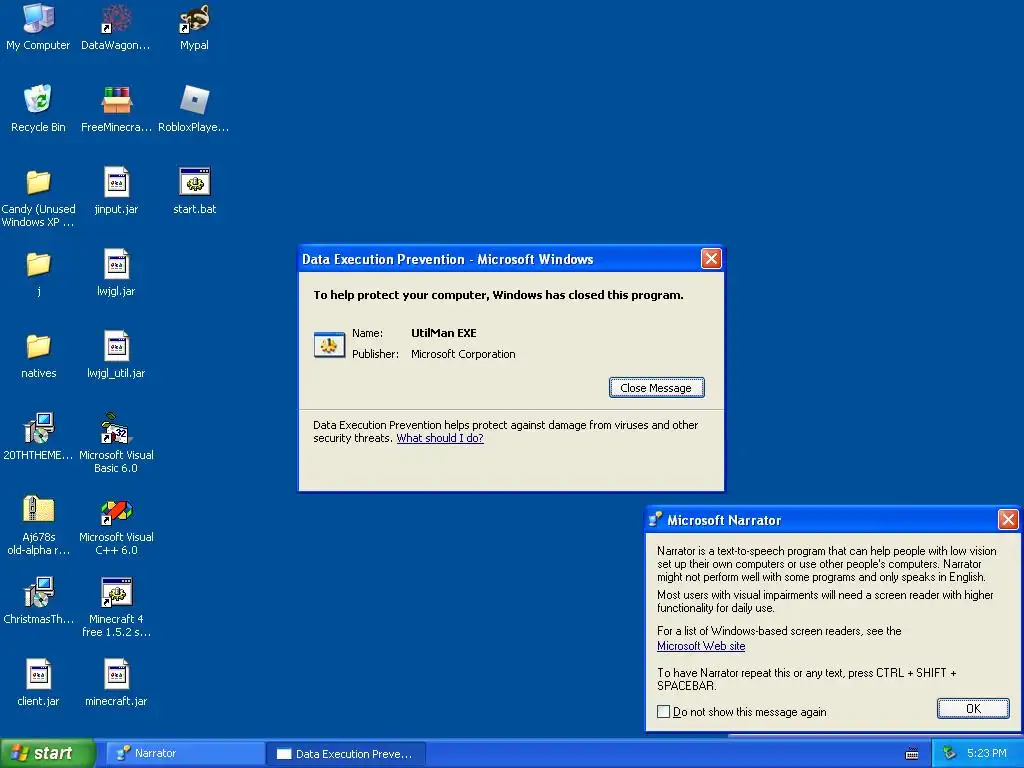Click OK in the Microsoft Narrator dialog

click(973, 709)
